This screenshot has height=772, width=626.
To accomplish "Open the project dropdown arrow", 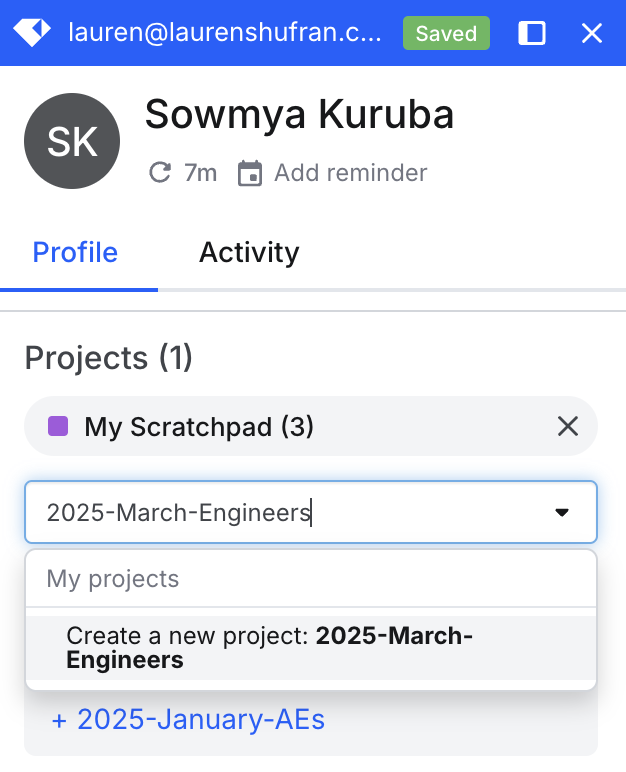I will click(x=562, y=513).
